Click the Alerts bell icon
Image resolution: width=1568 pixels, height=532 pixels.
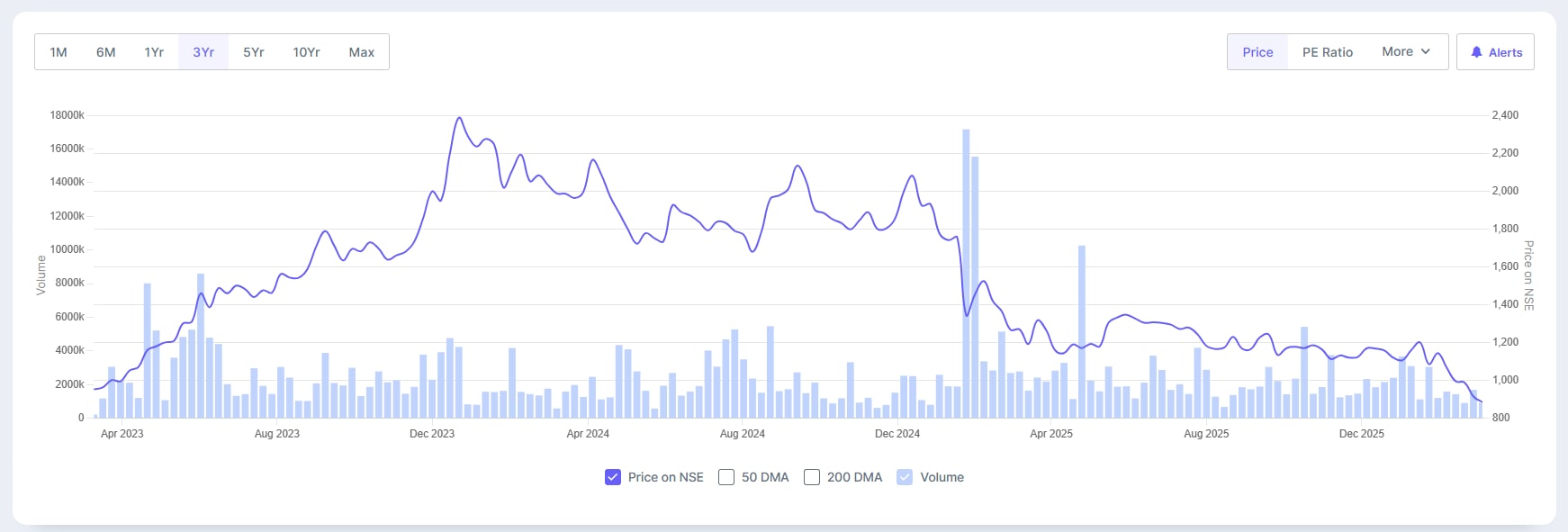click(1476, 52)
